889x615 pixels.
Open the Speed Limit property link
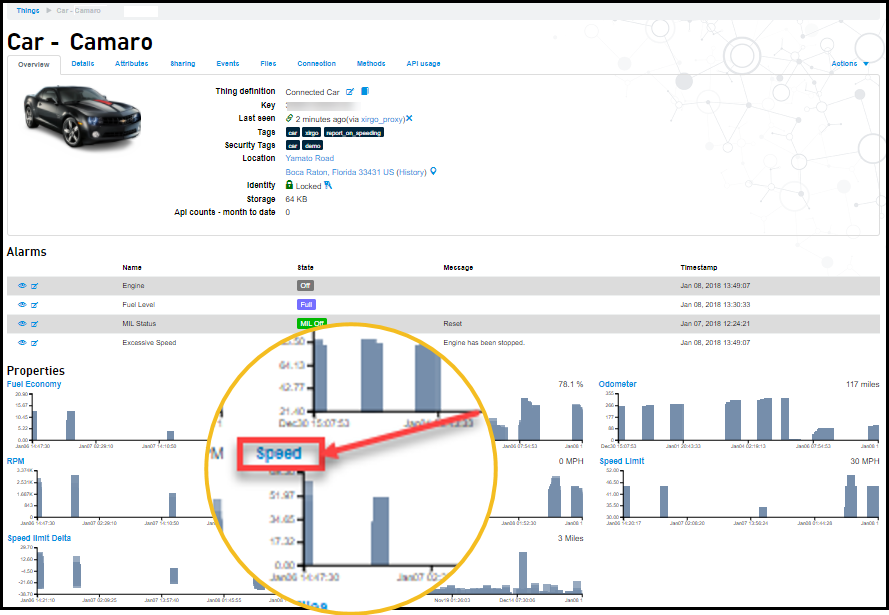tap(622, 461)
